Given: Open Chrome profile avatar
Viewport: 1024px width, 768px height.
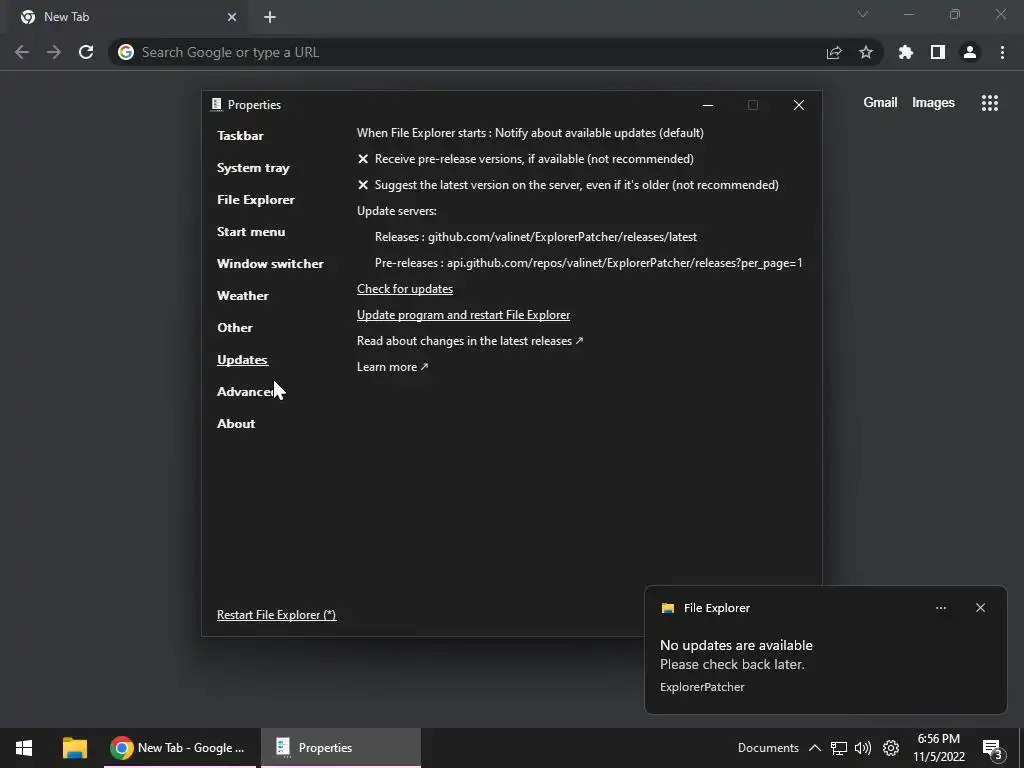Looking at the screenshot, I should click(x=970, y=52).
